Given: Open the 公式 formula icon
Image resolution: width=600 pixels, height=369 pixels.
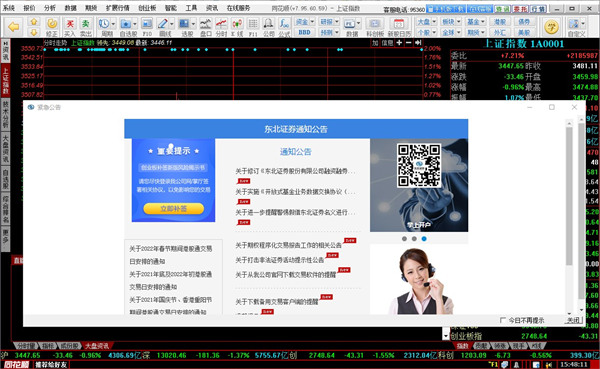Looking at the screenshot, I should (284, 24).
